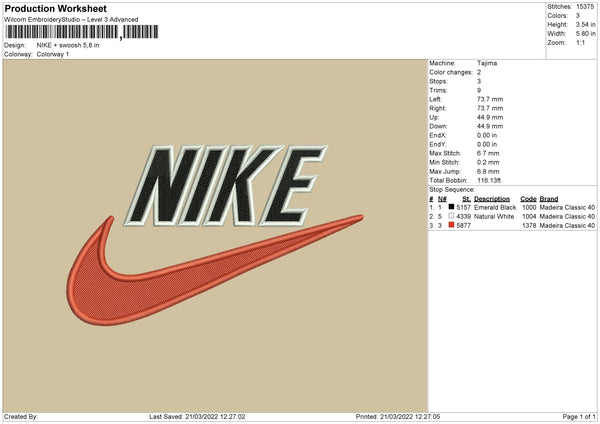Click the Natural White color swatch
Image resolution: width=600 pixels, height=424 pixels.
pos(451,216)
